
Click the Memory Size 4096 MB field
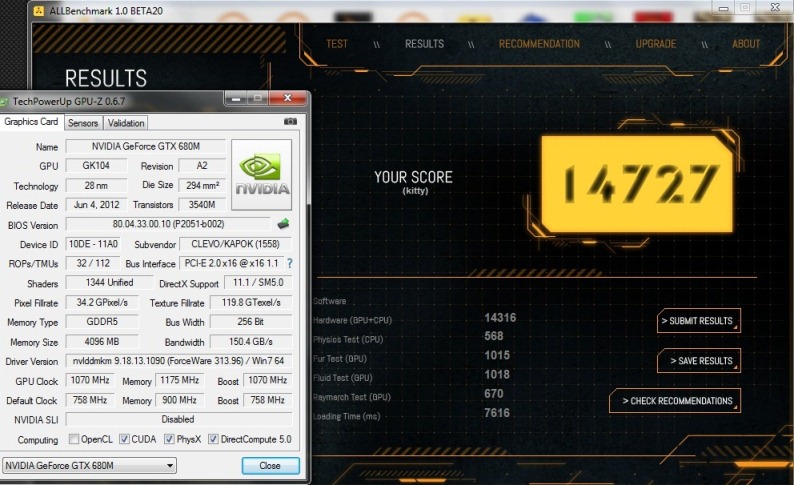coord(102,342)
